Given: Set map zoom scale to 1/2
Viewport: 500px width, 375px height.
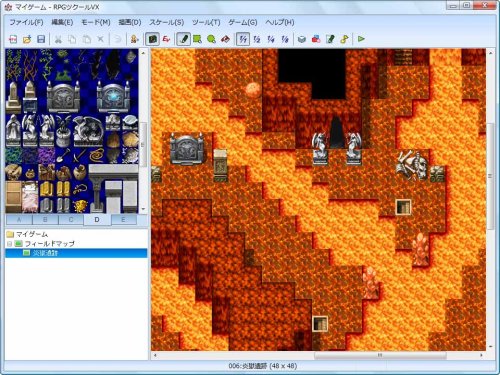Looking at the screenshot, I should pos(257,39).
